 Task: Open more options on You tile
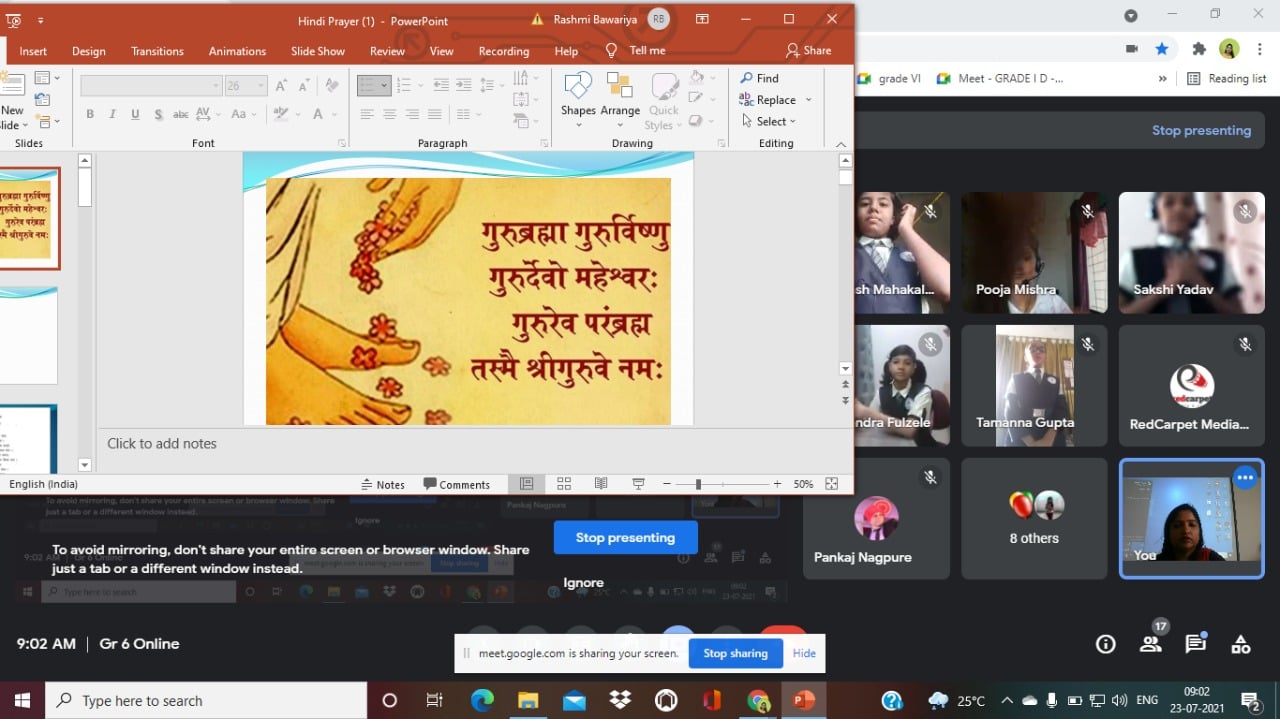tap(1245, 478)
